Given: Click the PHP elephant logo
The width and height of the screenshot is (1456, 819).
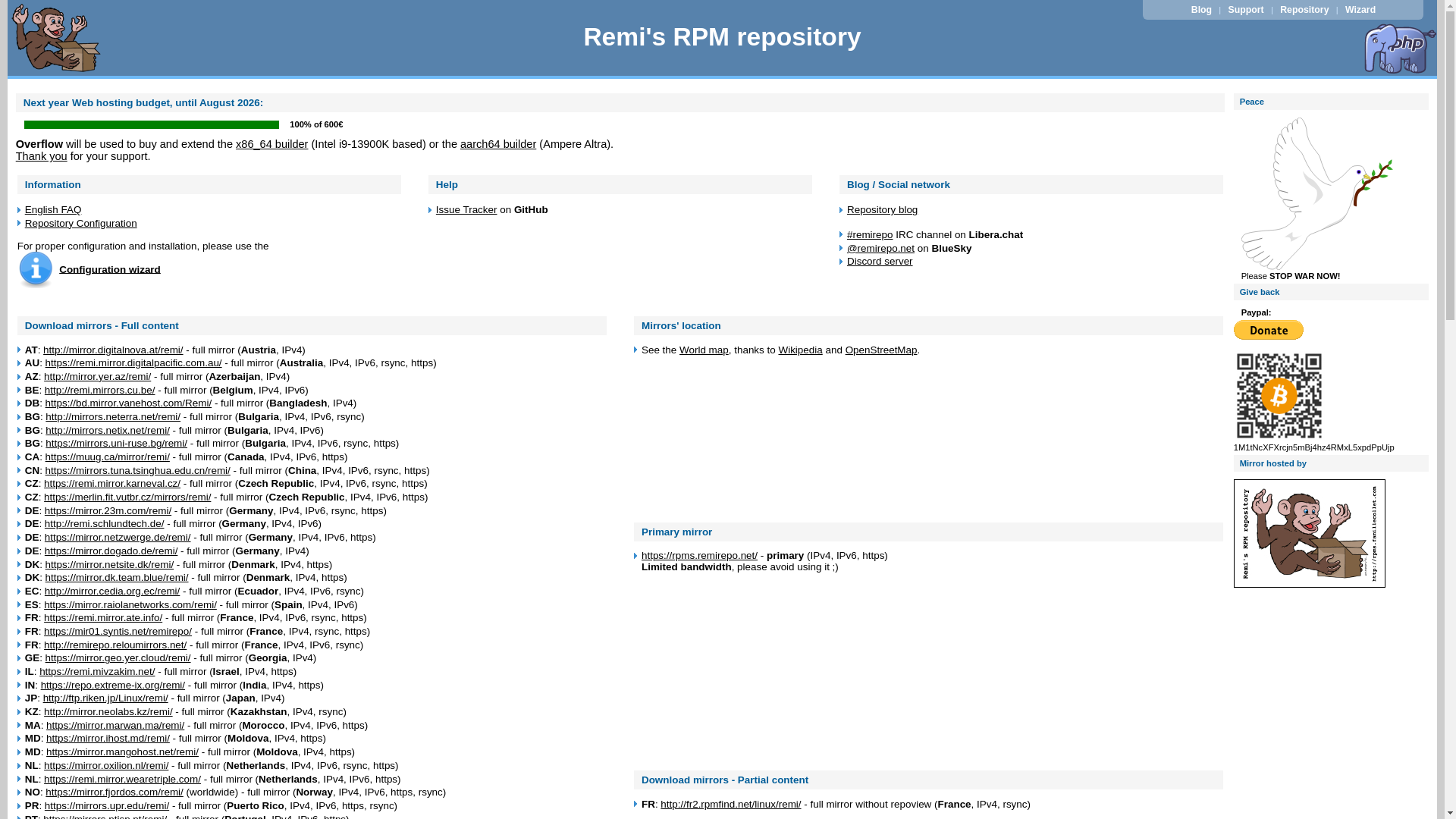Looking at the screenshot, I should [x=1400, y=49].
